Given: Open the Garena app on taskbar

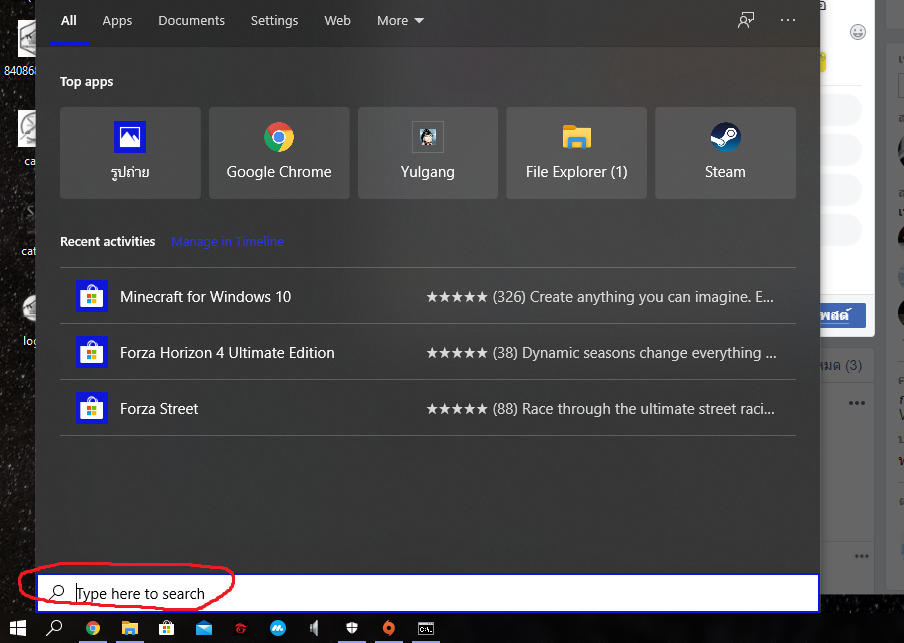Looking at the screenshot, I should (241, 628).
